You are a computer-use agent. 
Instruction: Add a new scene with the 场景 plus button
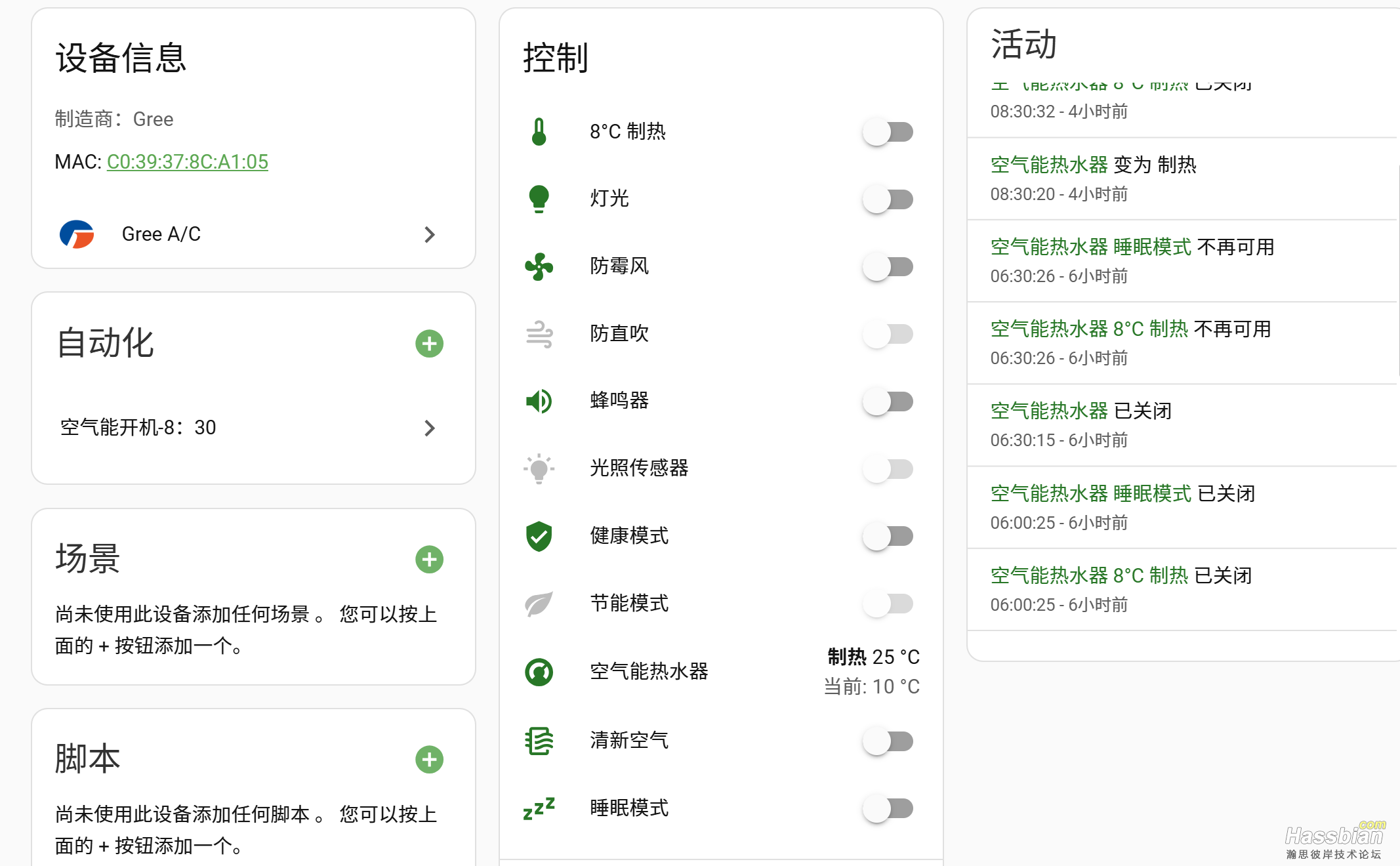pyautogui.click(x=430, y=559)
